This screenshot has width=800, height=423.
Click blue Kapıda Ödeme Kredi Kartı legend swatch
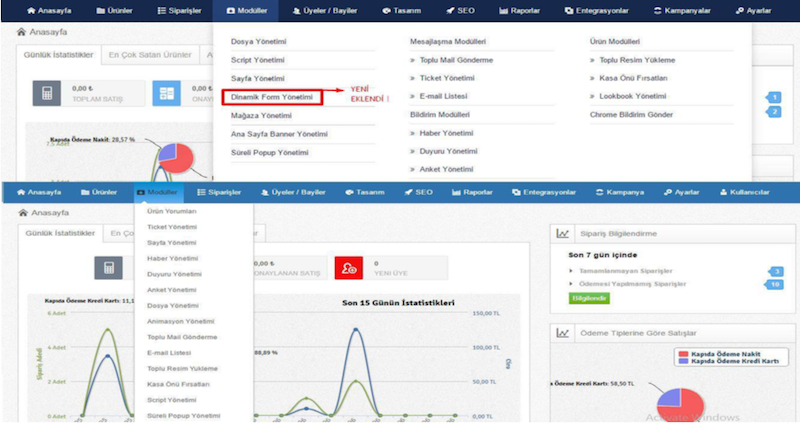[684, 361]
